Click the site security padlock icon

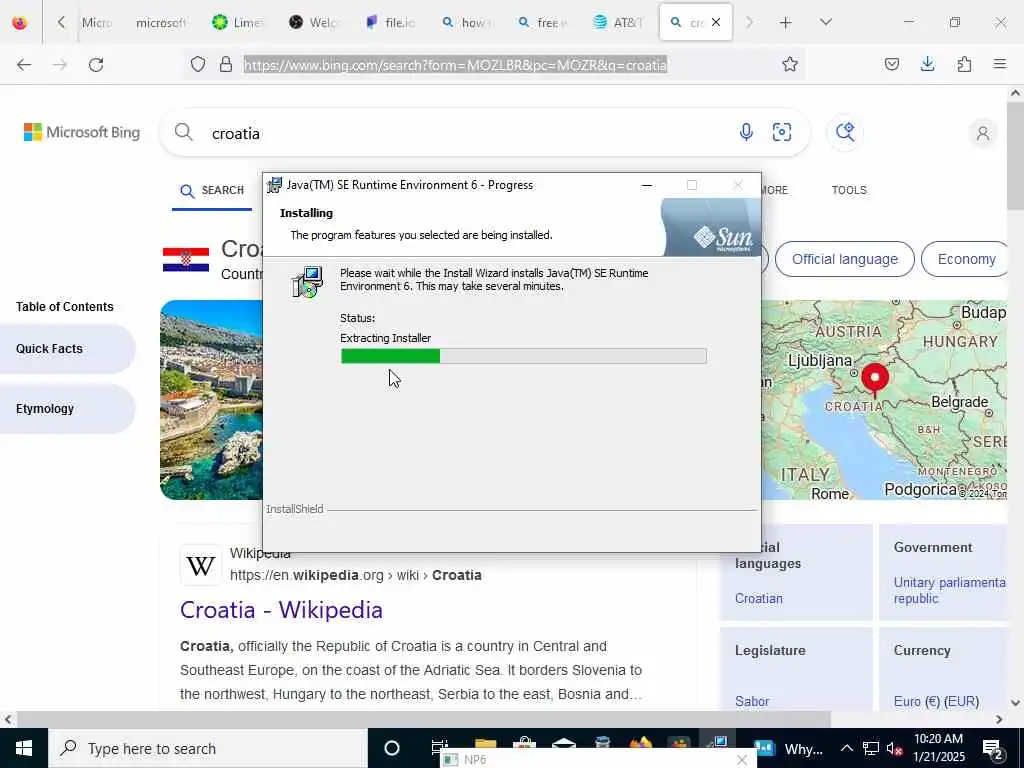pyautogui.click(x=226, y=64)
